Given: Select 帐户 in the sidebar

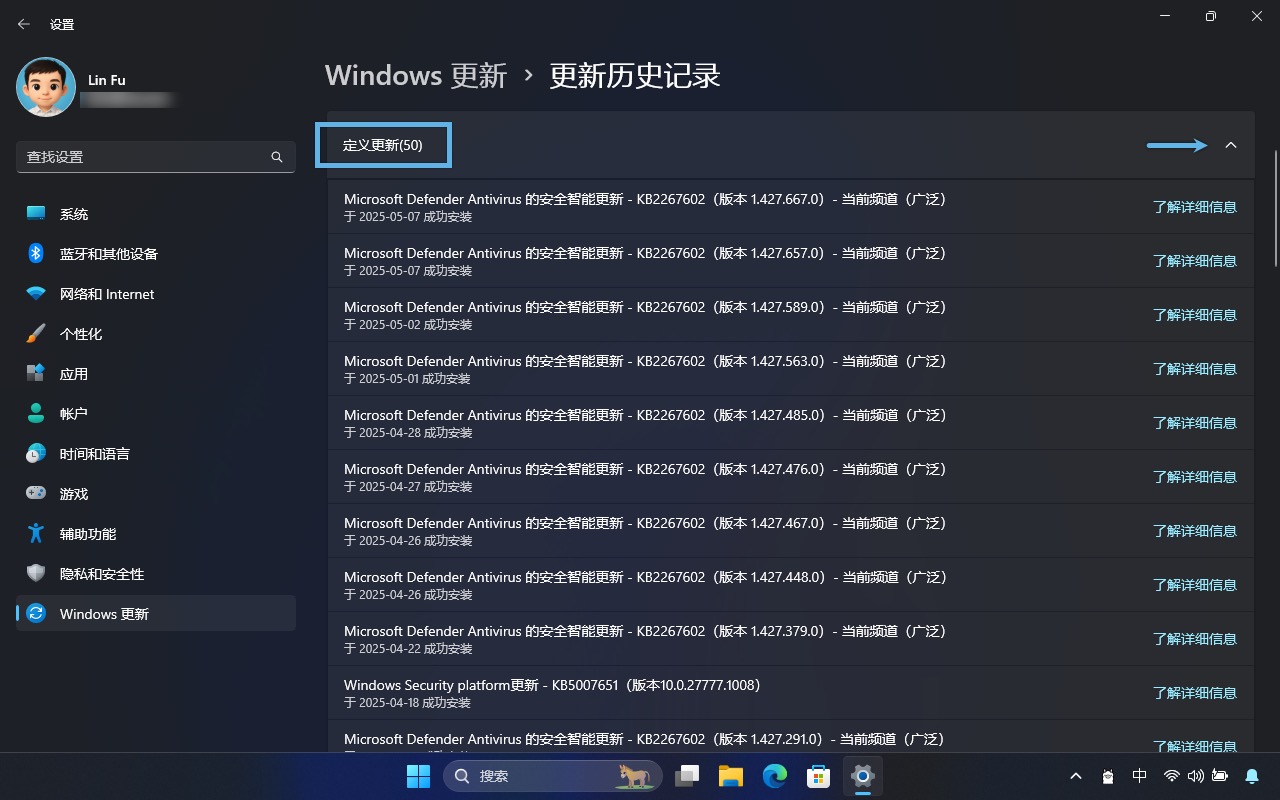Looking at the screenshot, I should coord(156,414).
